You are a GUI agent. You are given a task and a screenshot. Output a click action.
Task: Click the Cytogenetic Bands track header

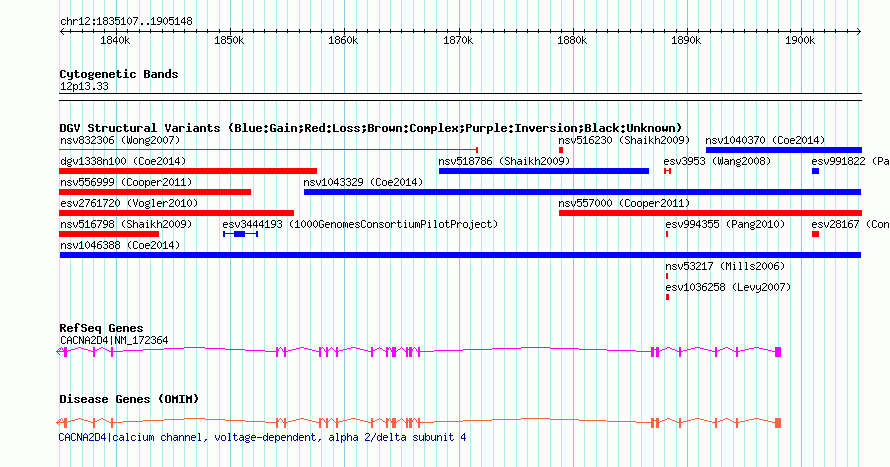[119, 74]
